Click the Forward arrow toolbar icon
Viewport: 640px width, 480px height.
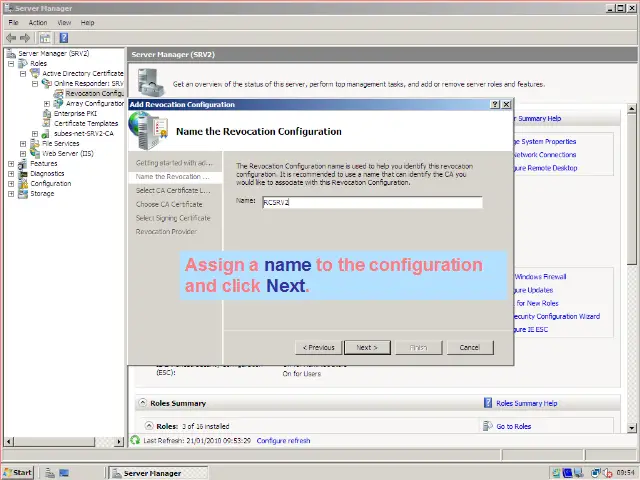(25, 38)
